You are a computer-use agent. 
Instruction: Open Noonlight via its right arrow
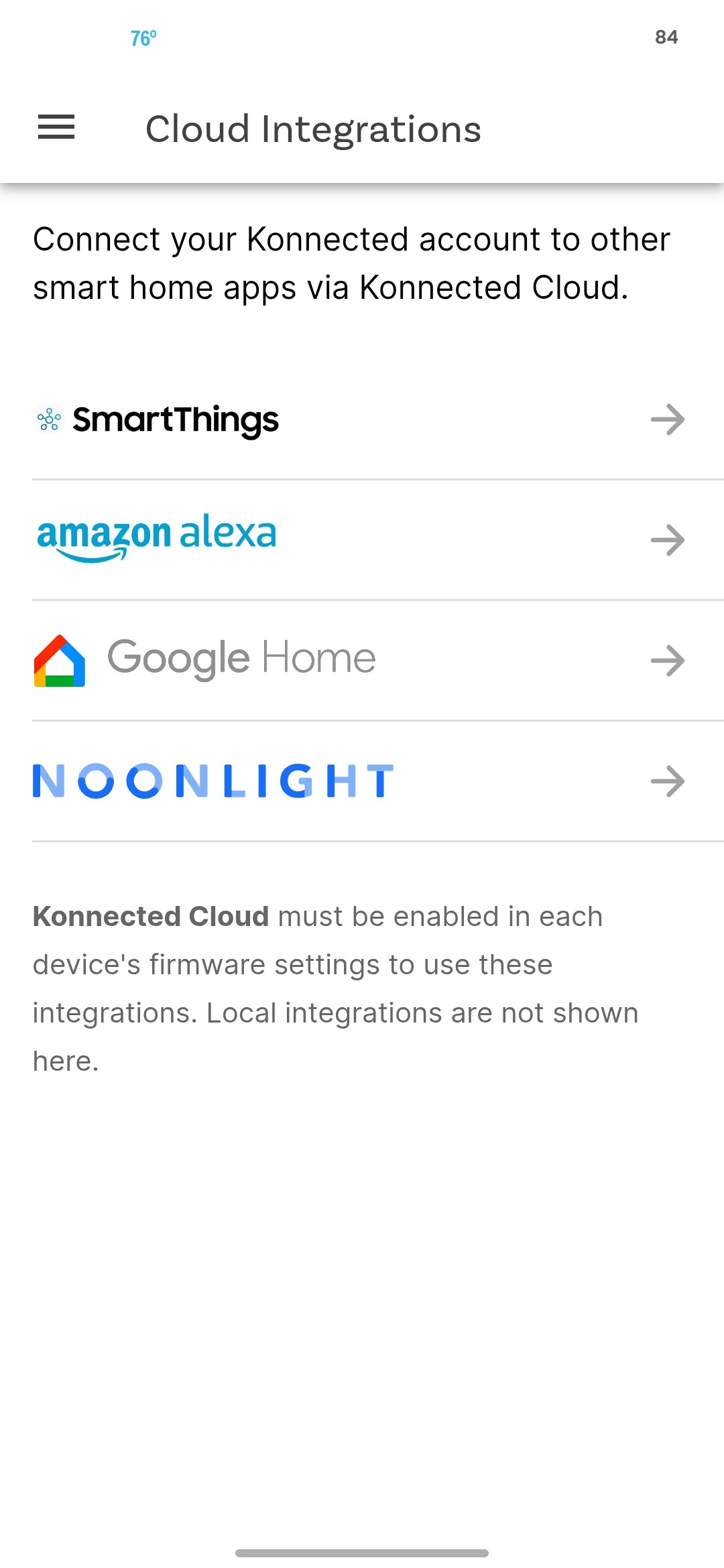click(x=668, y=781)
